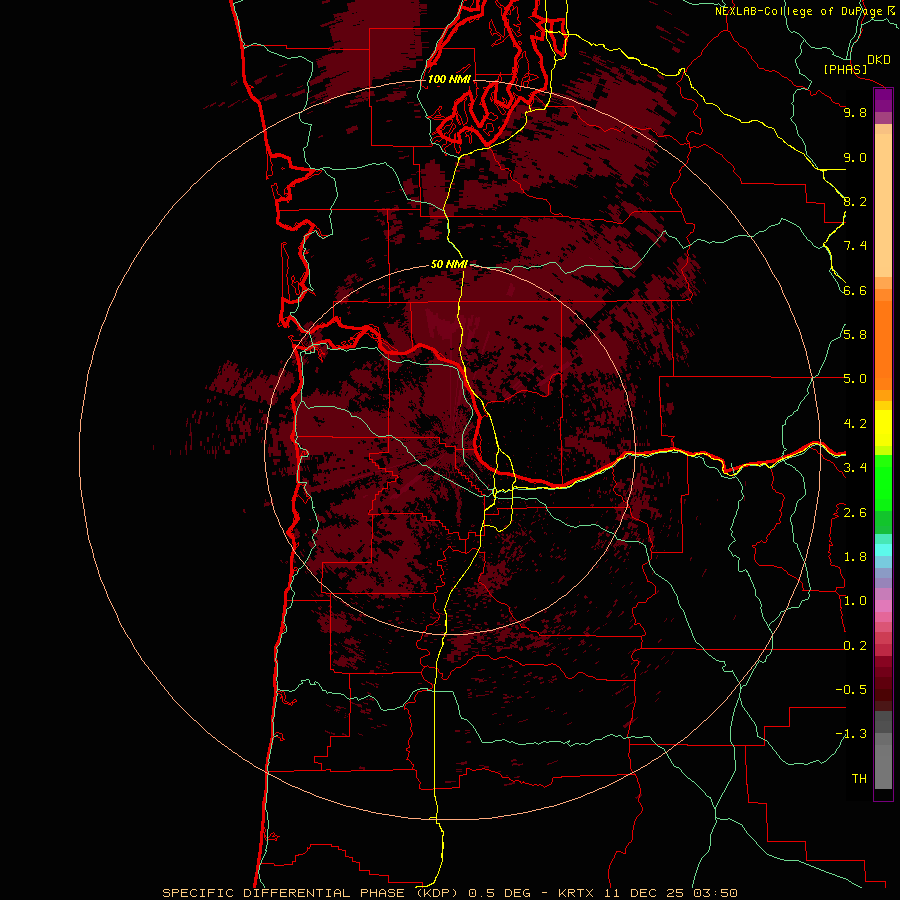This screenshot has width=900, height=900.
Task: Click the DKD legend label
Action: 879,60
